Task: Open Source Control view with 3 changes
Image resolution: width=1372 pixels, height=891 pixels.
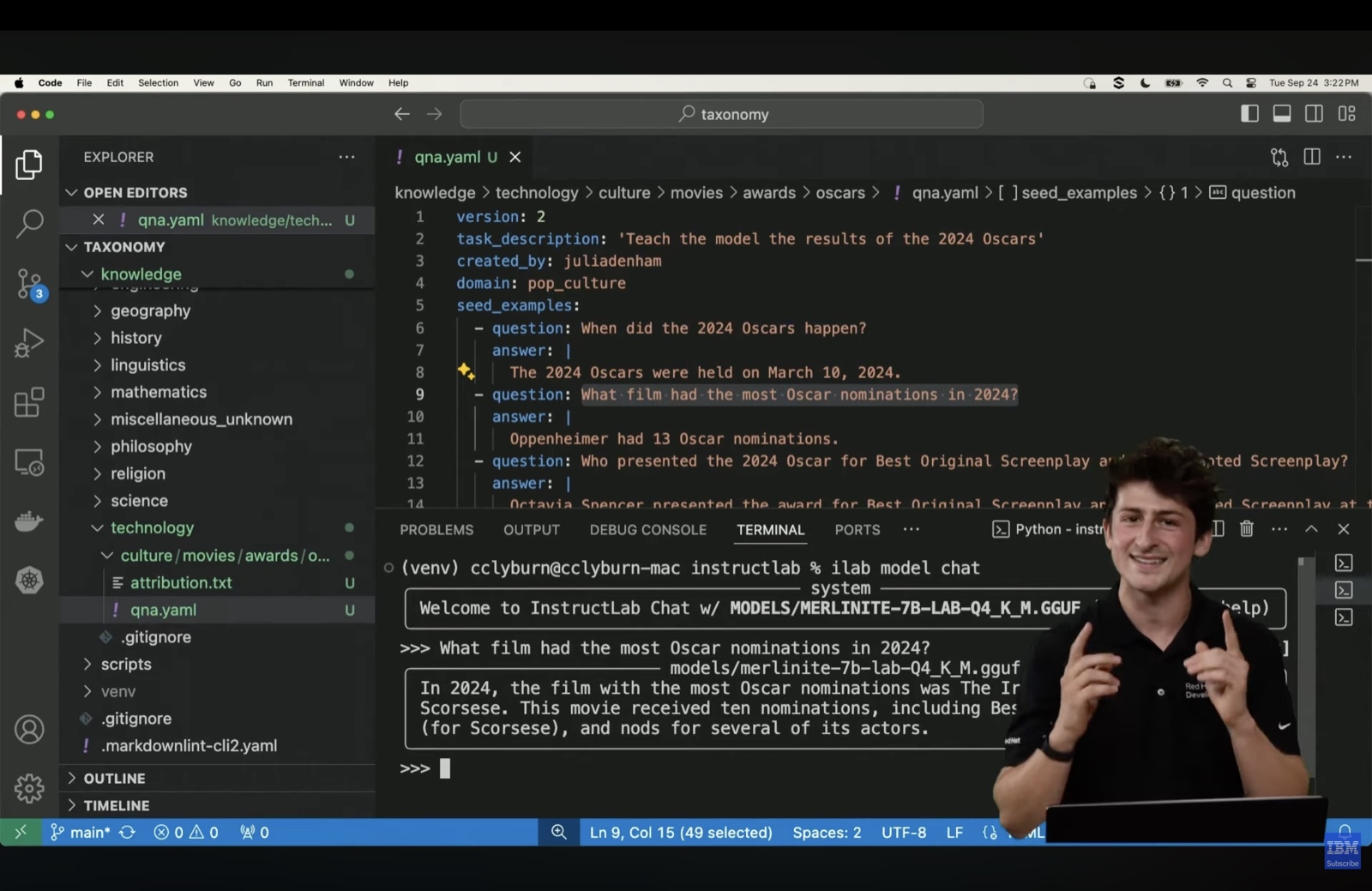Action: click(29, 283)
